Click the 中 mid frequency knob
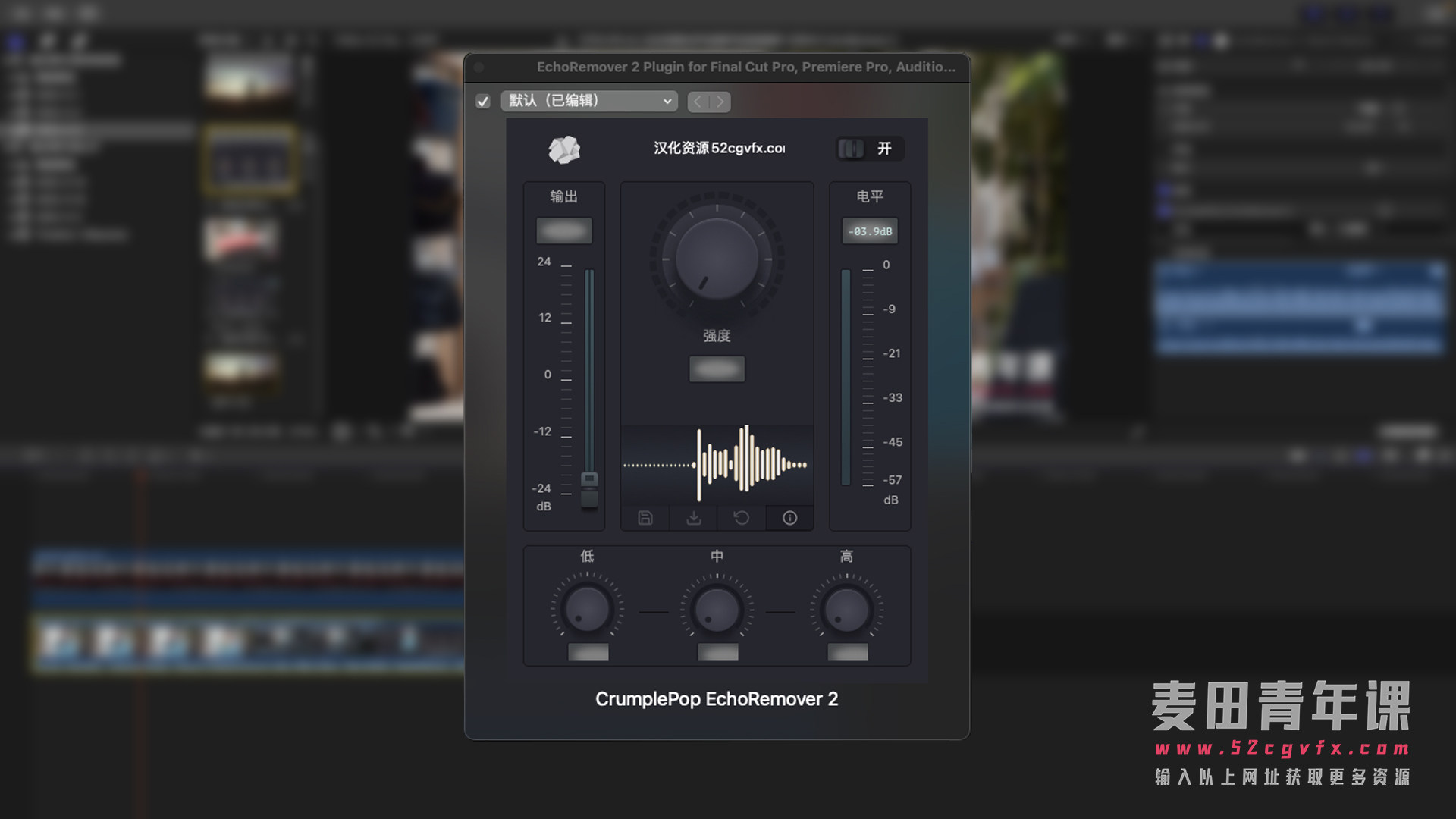This screenshot has height=819, width=1456. 717,609
